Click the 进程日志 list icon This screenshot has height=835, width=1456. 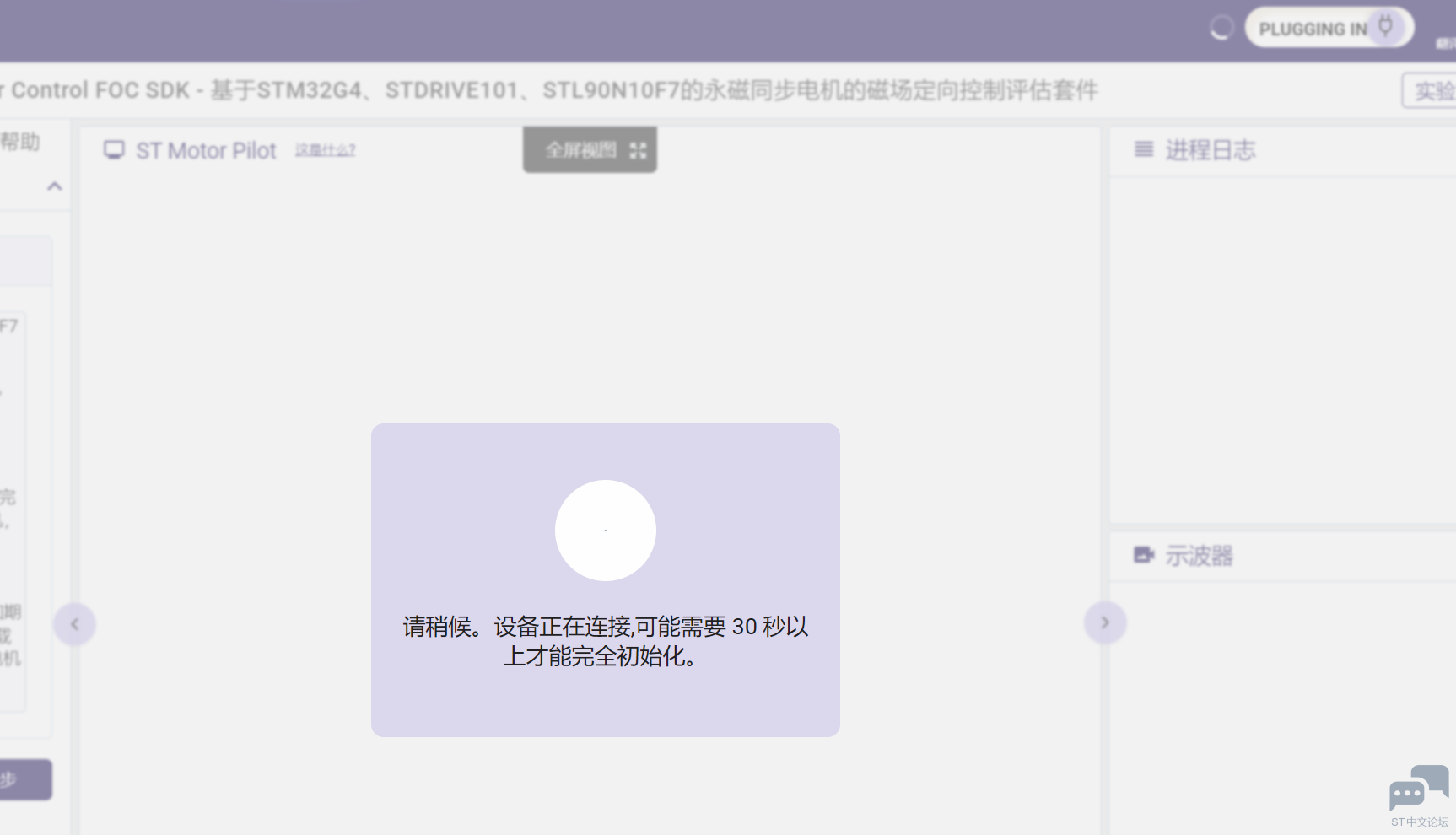coord(1144,150)
